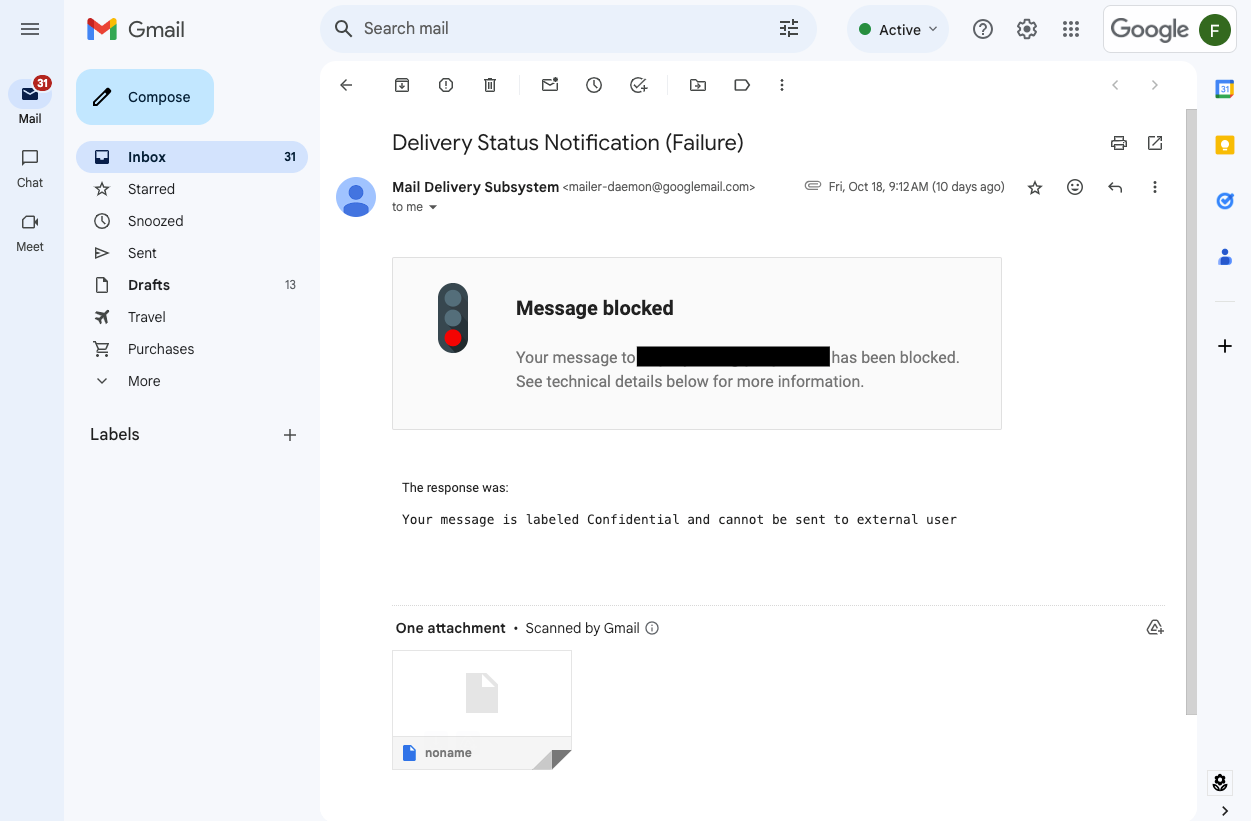This screenshot has height=821, width=1251.
Task: Open the Sent folder
Action: [x=192, y=253]
